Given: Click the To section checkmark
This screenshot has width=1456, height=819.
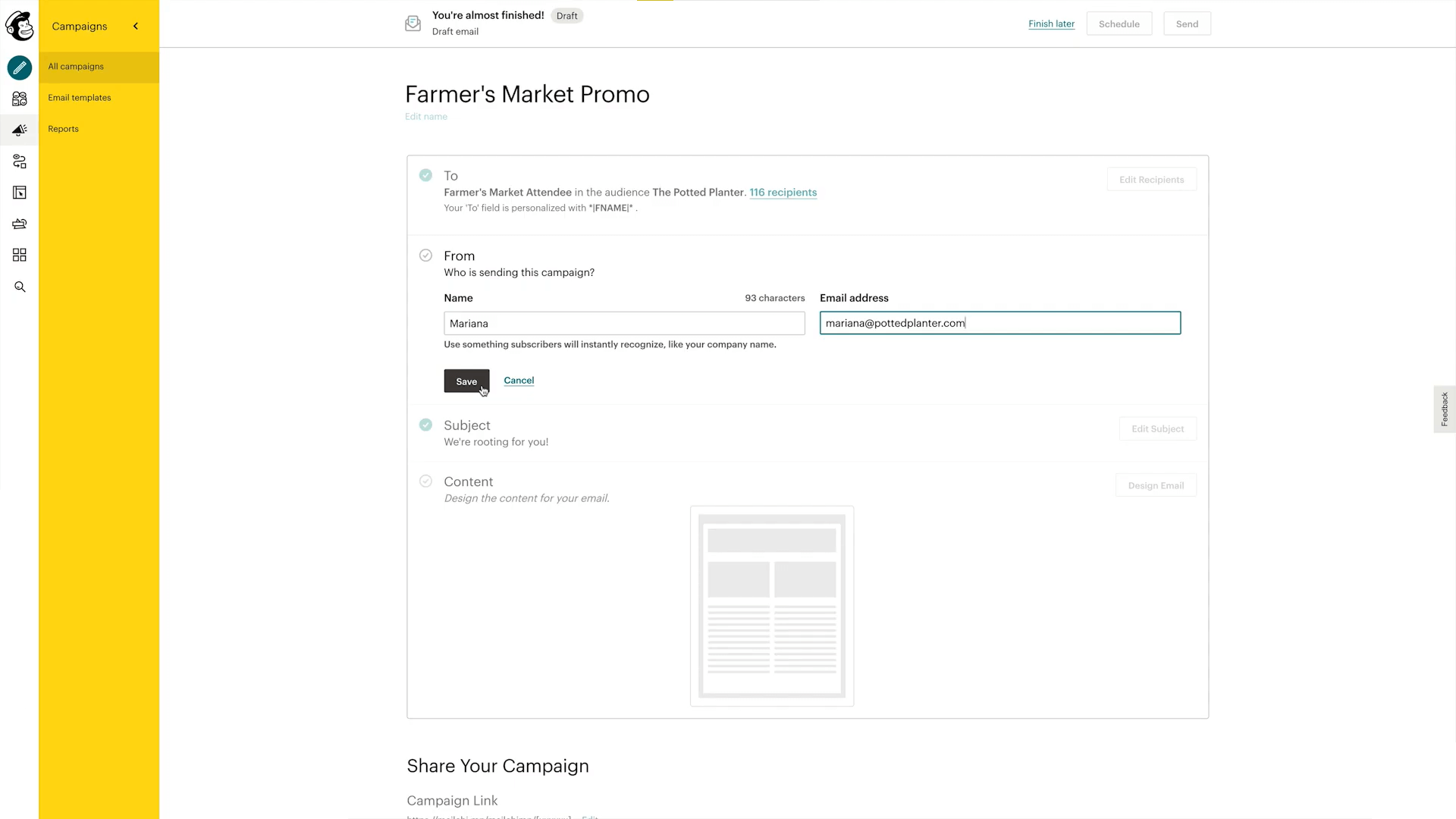Looking at the screenshot, I should pyautogui.click(x=425, y=175).
